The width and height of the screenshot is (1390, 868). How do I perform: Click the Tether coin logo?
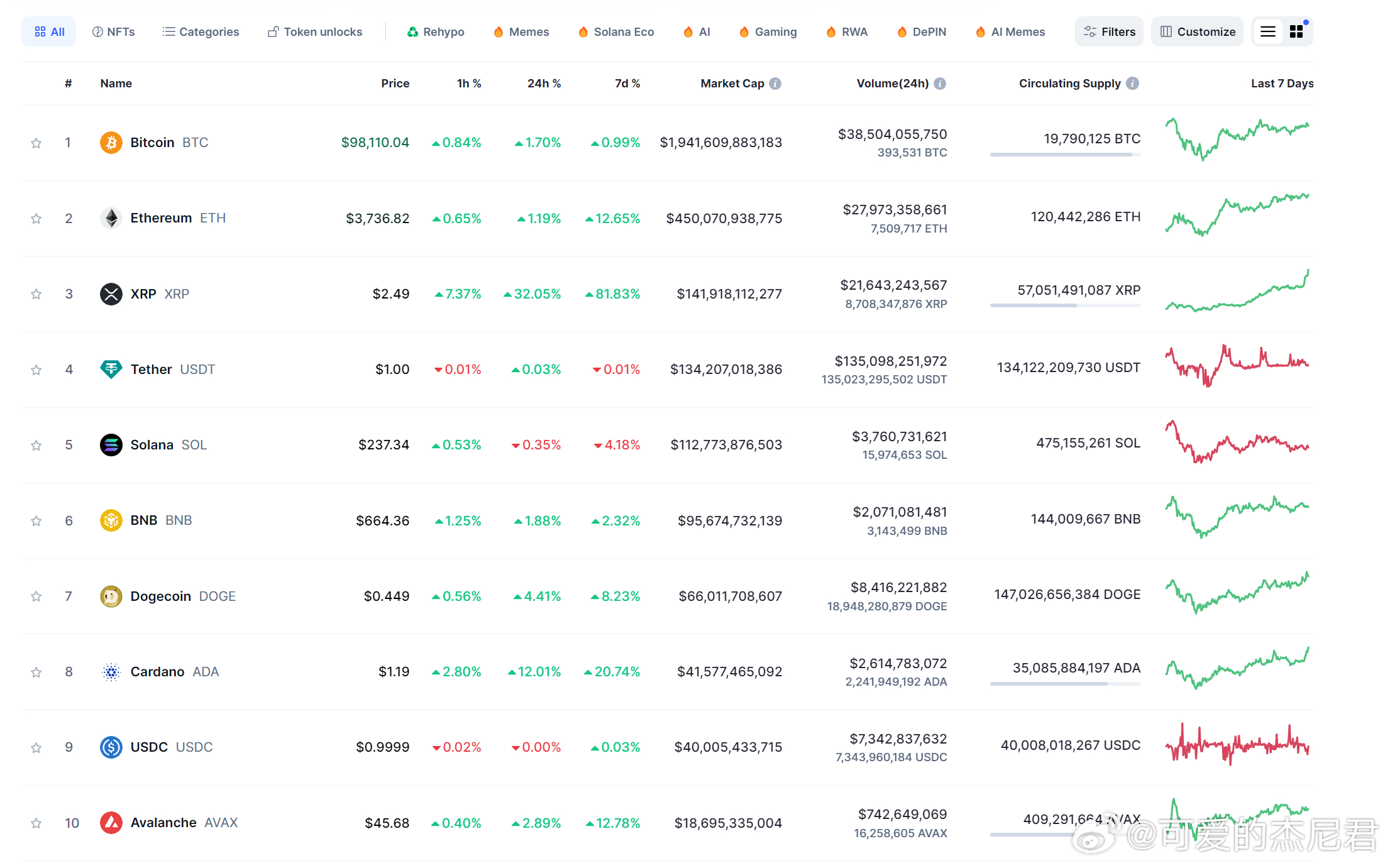pos(111,369)
